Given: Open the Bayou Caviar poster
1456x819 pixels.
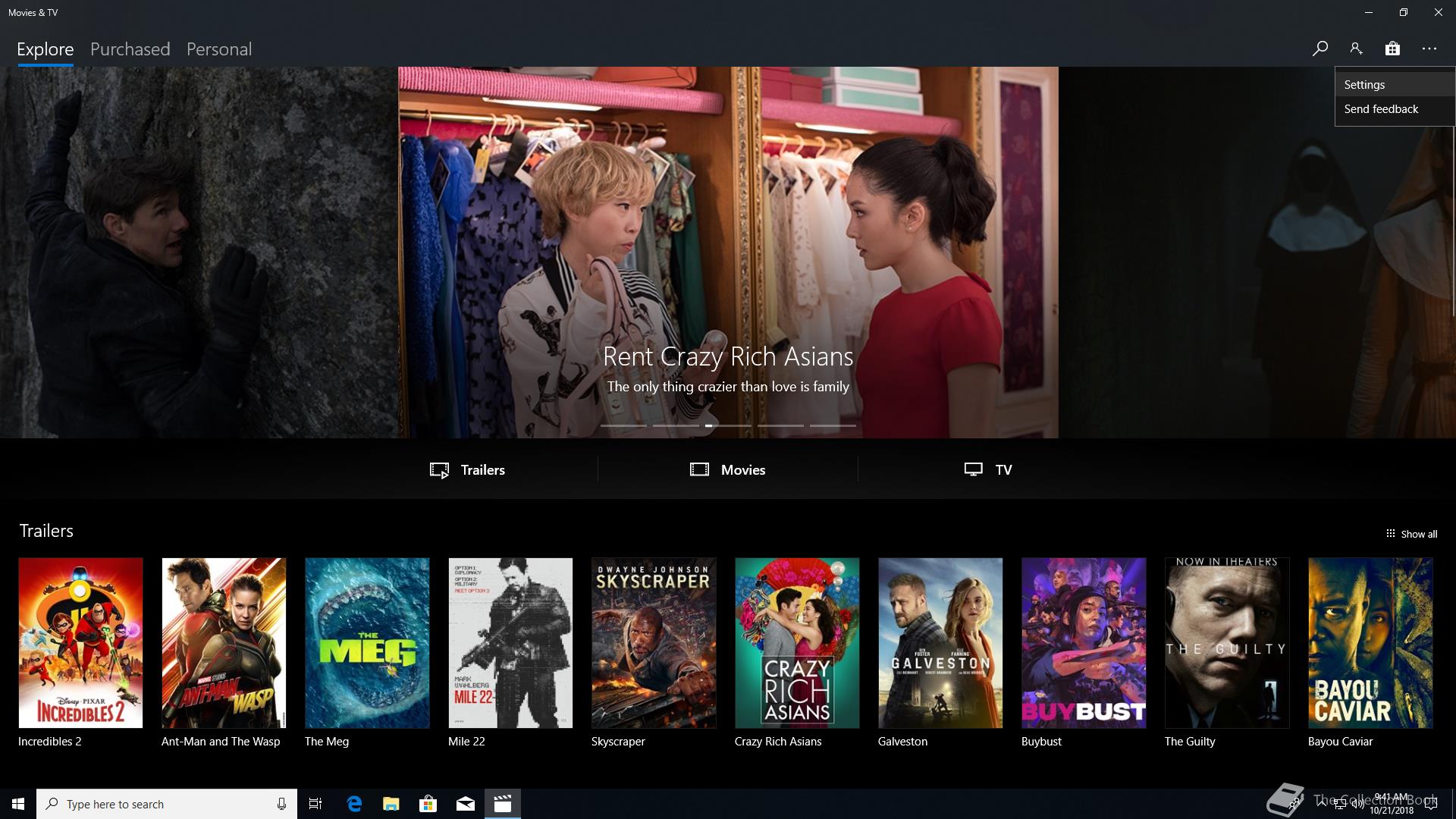Looking at the screenshot, I should click(1370, 643).
